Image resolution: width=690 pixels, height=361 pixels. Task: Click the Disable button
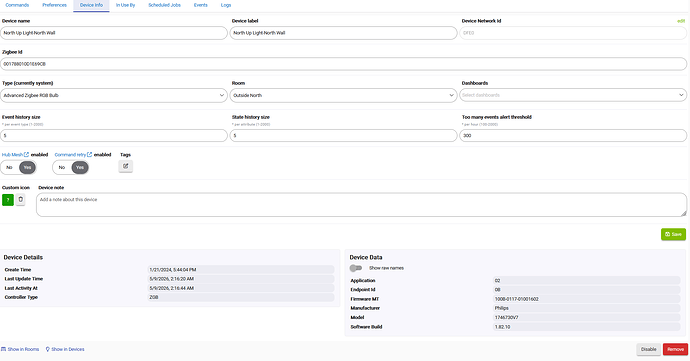648,349
